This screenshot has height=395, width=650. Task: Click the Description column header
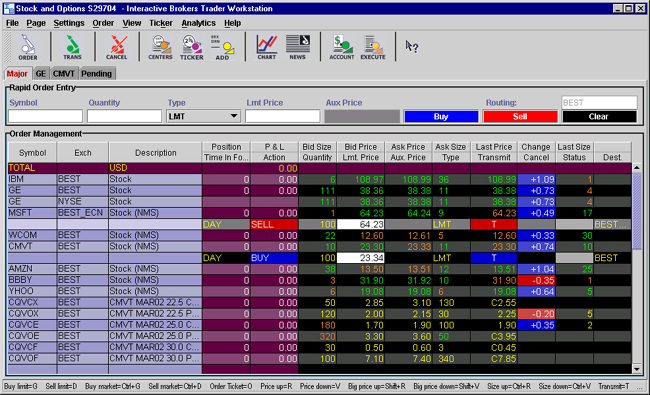point(155,153)
